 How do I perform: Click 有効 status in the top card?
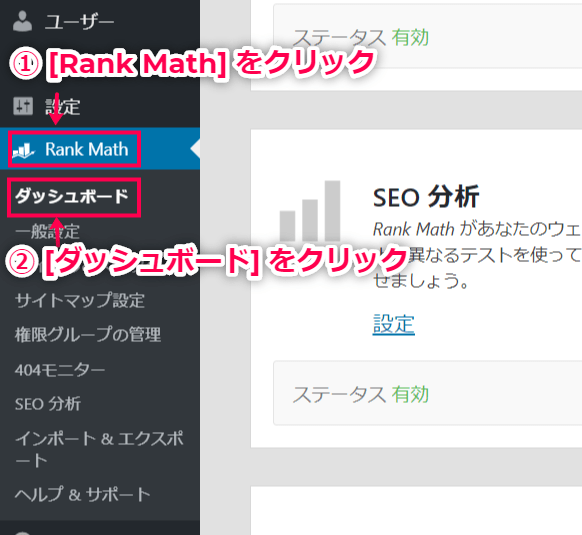point(411,37)
